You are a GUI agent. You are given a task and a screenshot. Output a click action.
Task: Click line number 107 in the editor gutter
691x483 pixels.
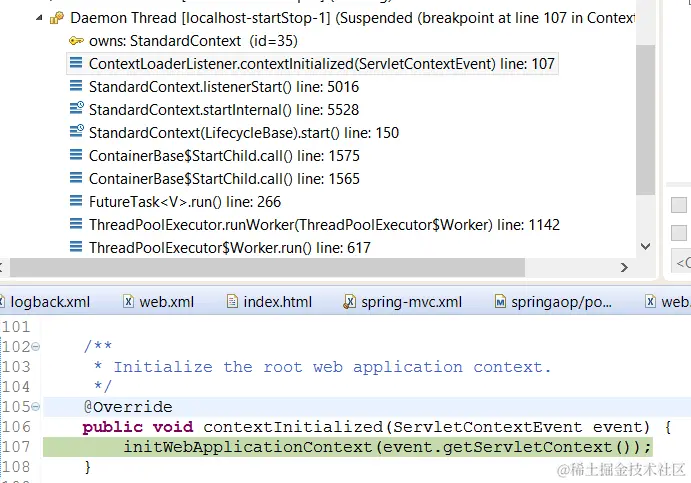(x=16, y=447)
